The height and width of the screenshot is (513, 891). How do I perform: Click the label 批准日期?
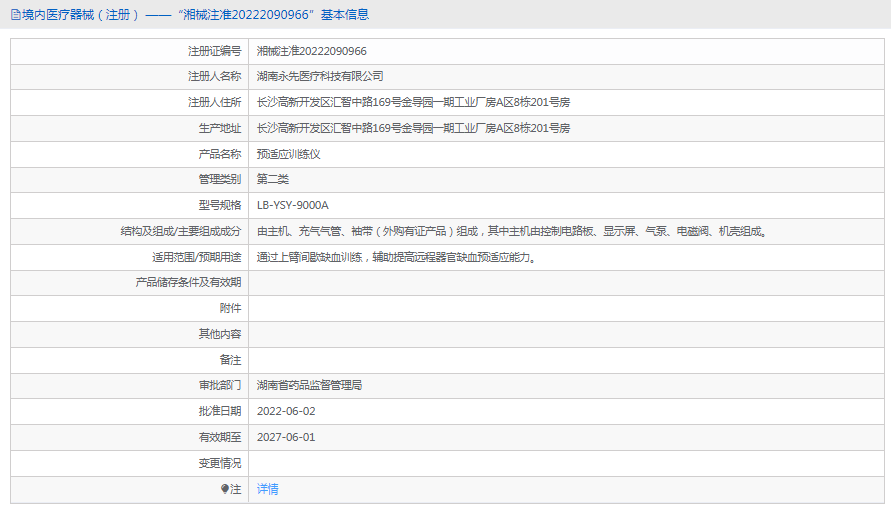tap(220, 411)
